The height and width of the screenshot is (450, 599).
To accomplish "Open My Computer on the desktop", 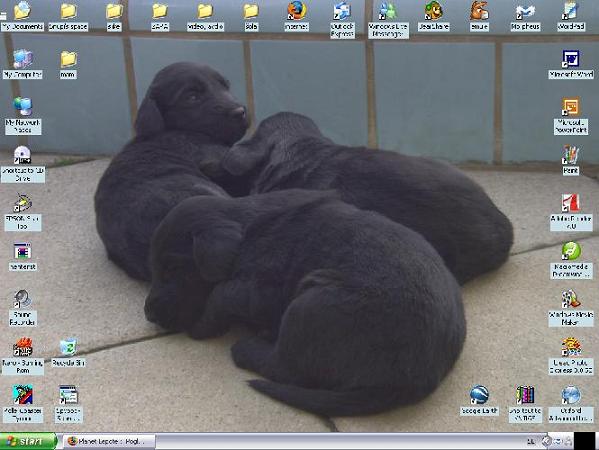I will point(23,64).
